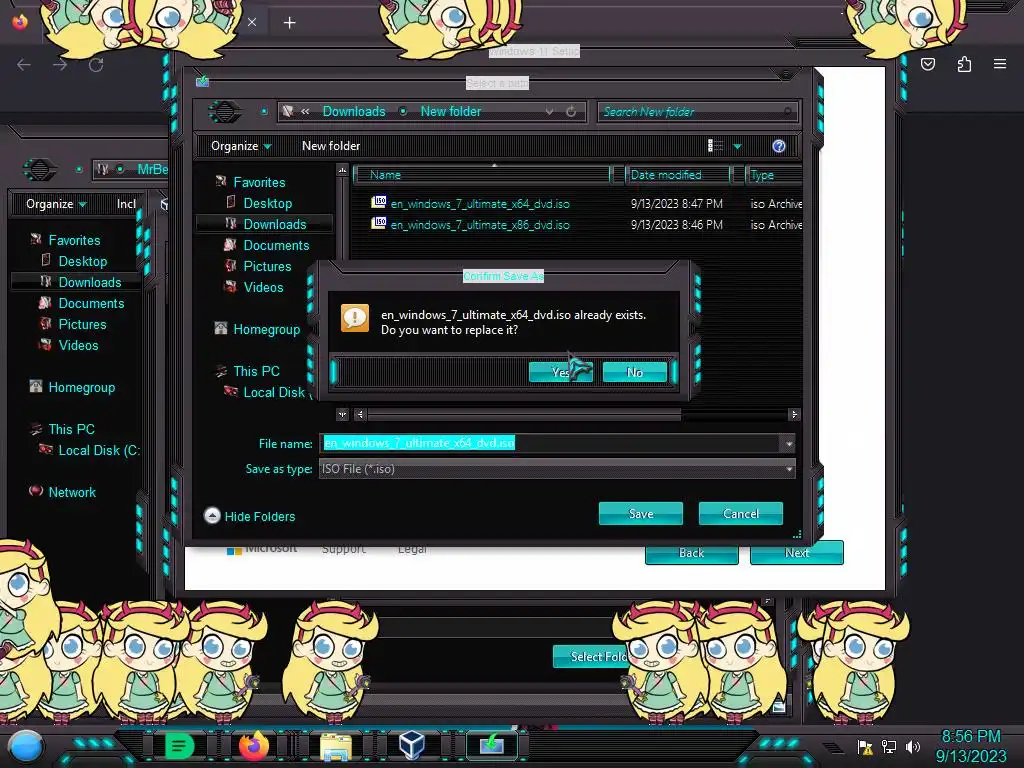1024x768 pixels.
Task: Open the Firefox application menu hamburger icon
Action: coord(1000,64)
